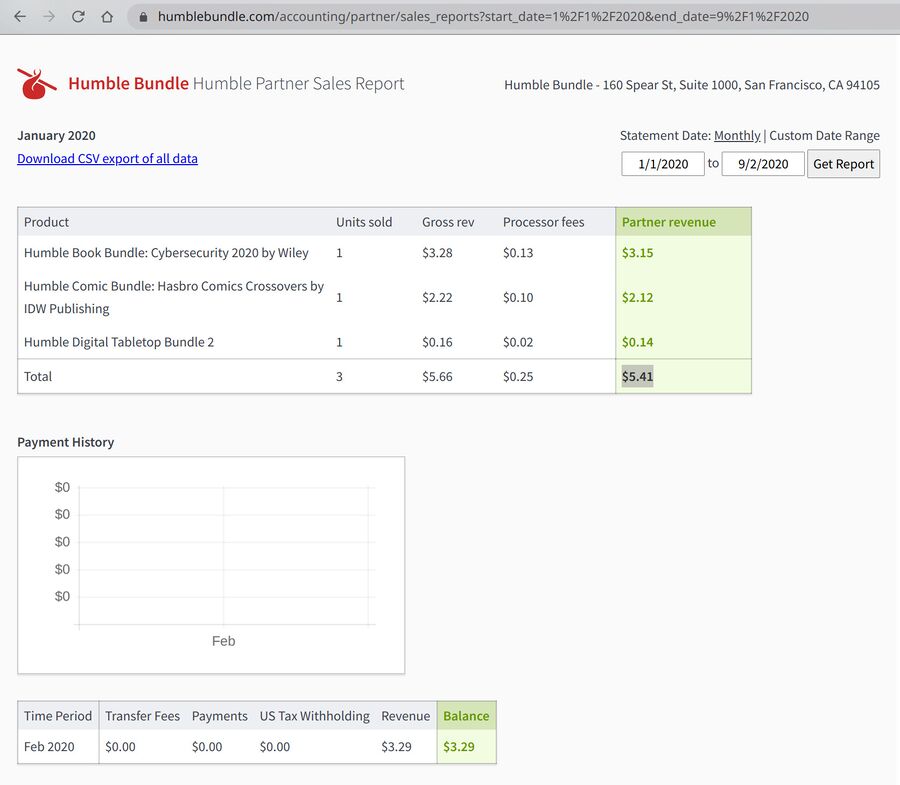Click the Transfer Fees column header

click(x=142, y=716)
